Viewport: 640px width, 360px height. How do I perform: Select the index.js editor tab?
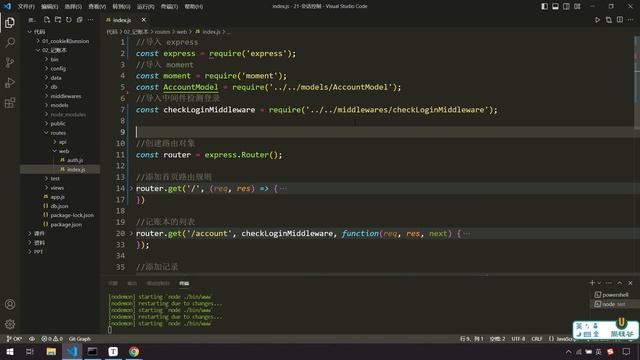(122, 20)
